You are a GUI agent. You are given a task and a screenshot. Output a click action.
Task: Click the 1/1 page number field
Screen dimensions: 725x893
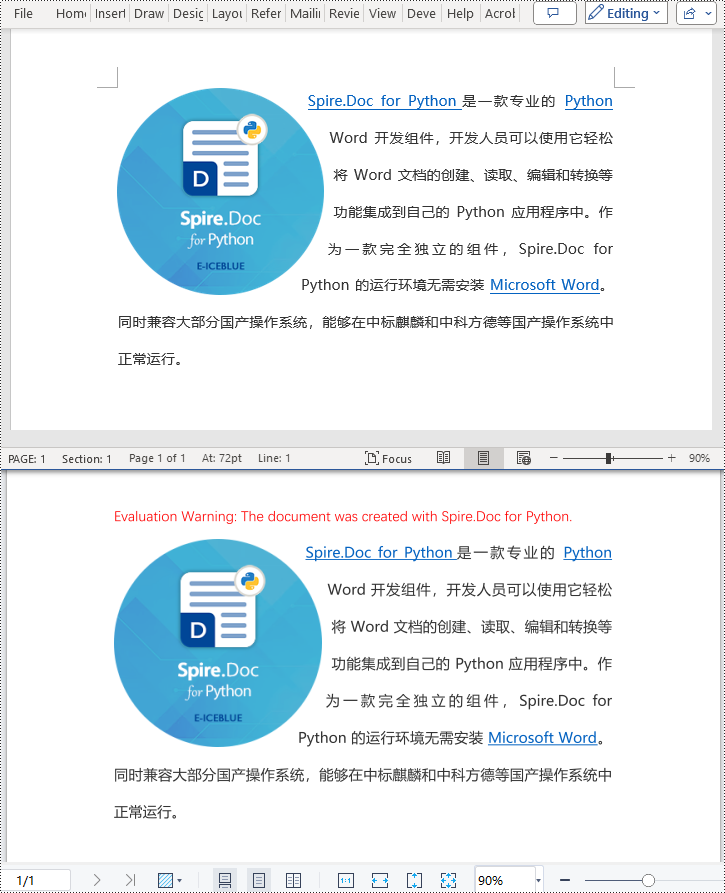click(x=35, y=880)
